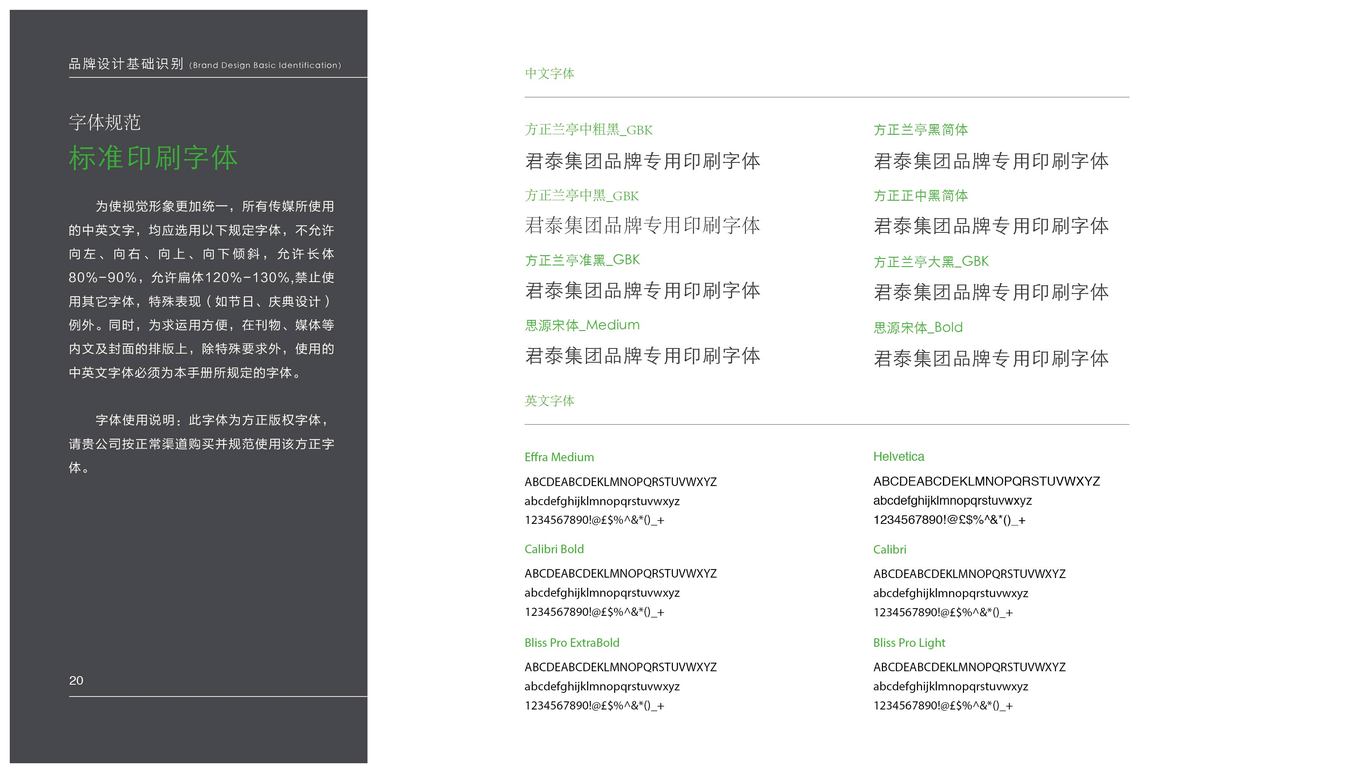Click the paragraph starting 为使视觉形象更加统一
1366x773 pixels.
[x=202, y=289]
